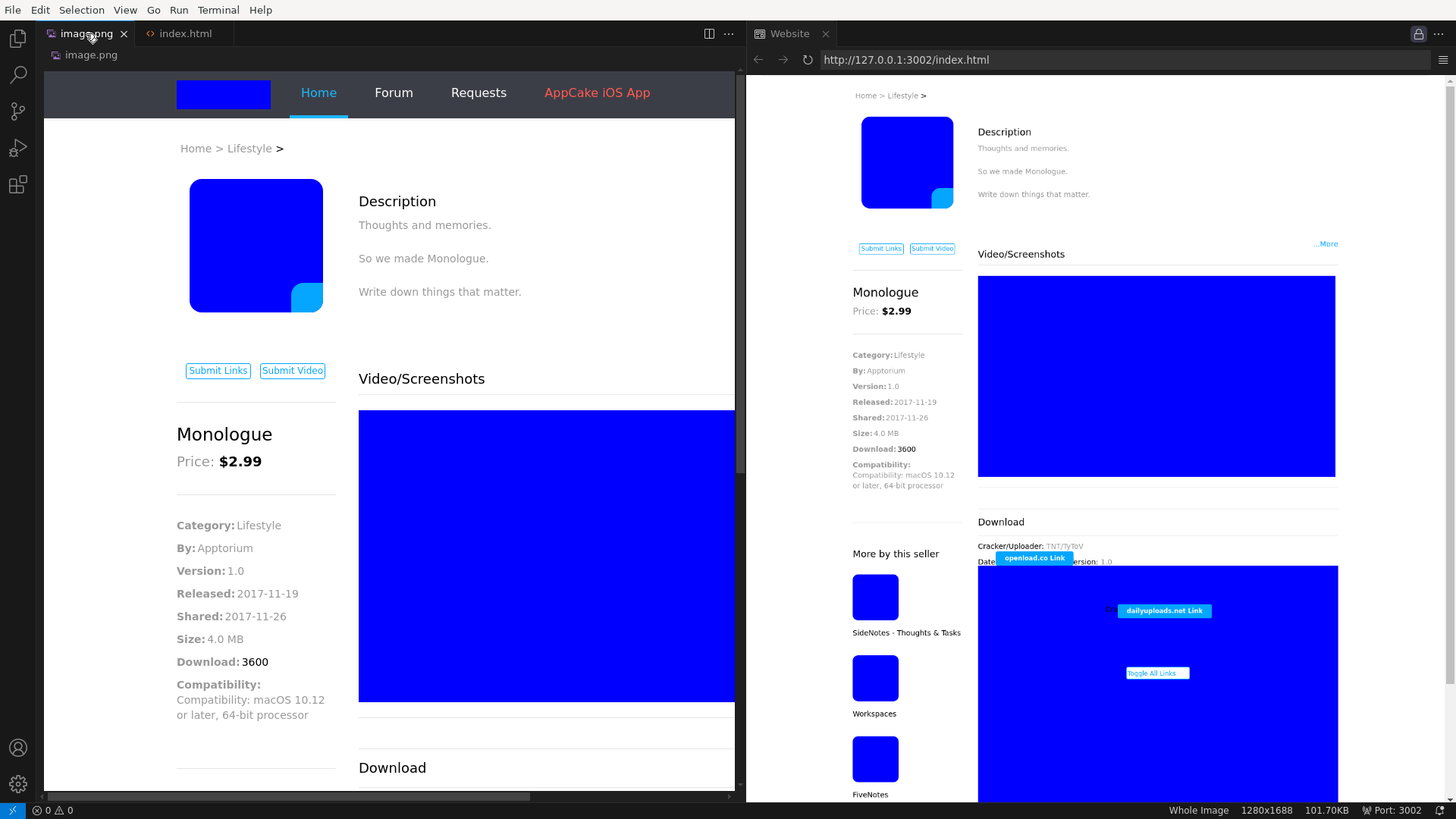This screenshot has width=1456, height=819.
Task: Open the Manage gear icon
Action: 18,784
